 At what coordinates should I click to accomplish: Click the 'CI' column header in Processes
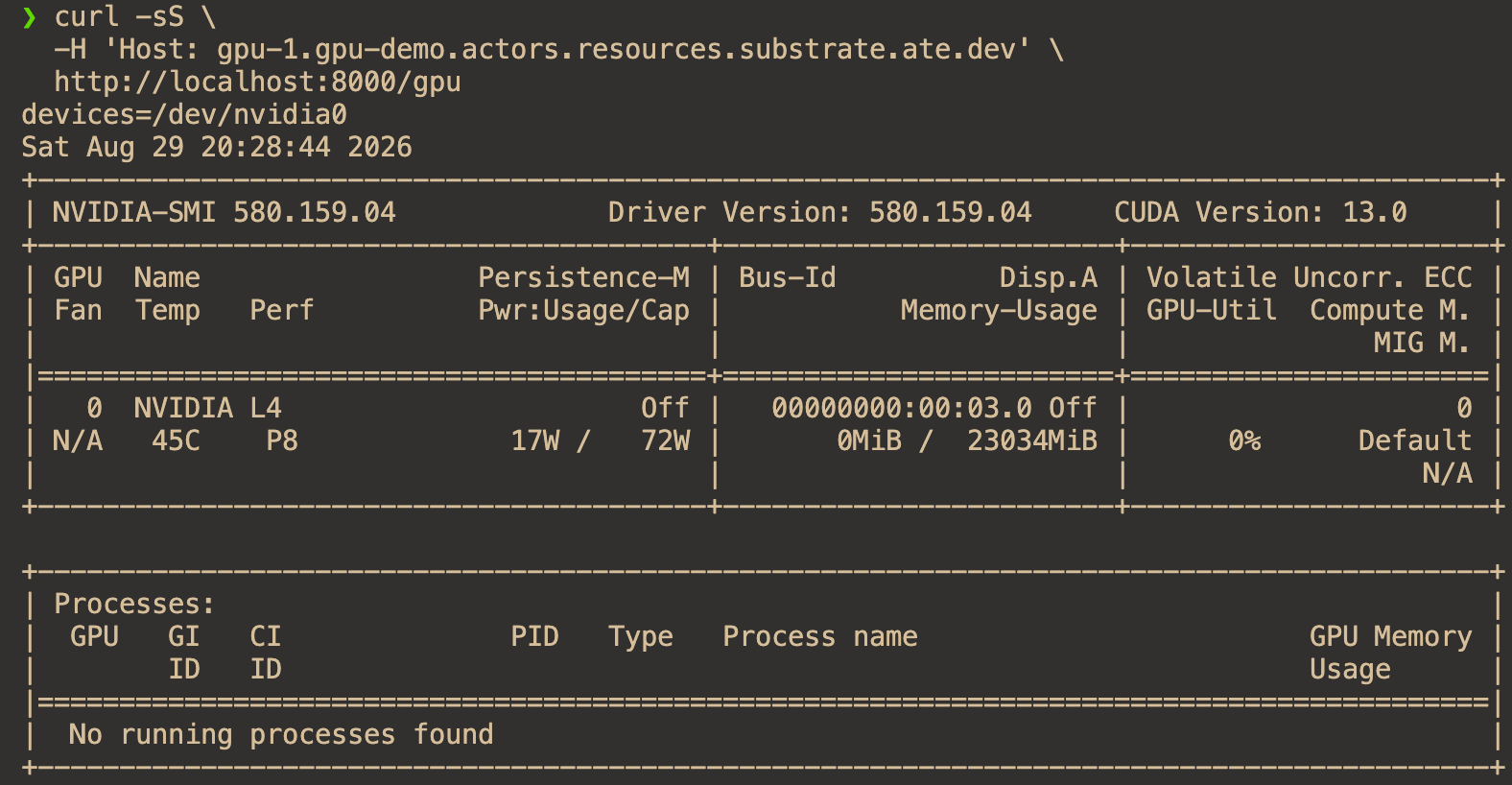265,637
